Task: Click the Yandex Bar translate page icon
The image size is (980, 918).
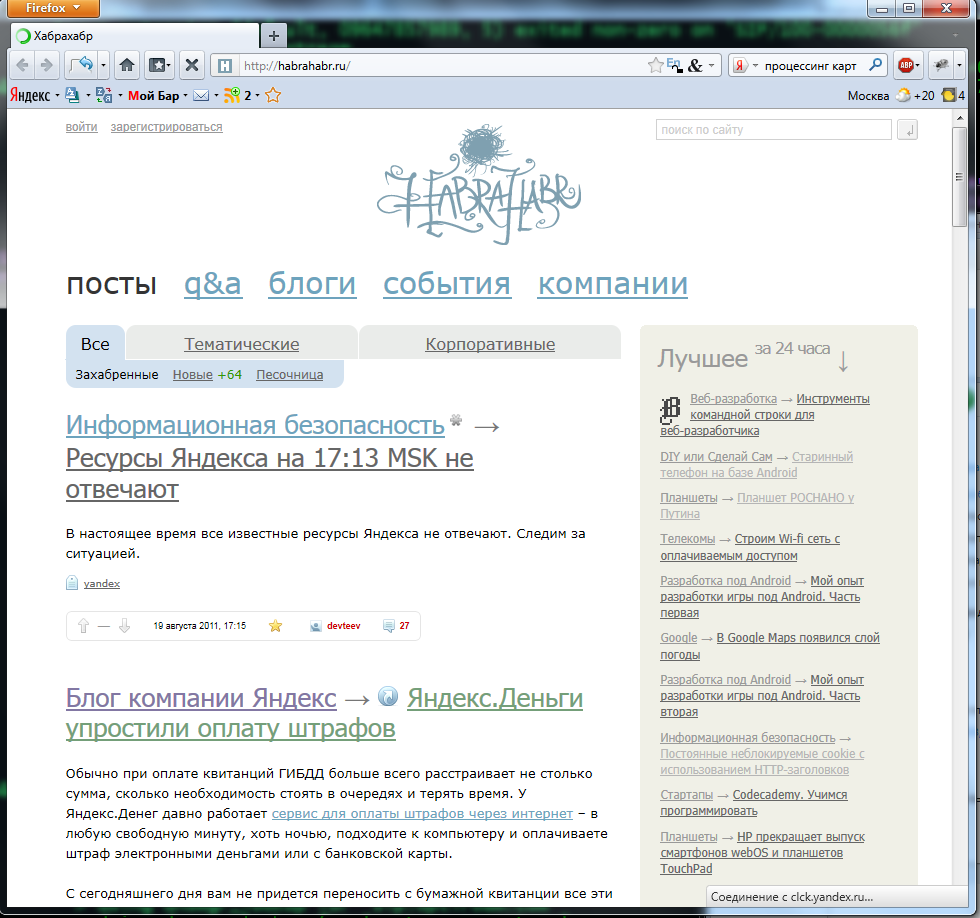Action: [x=104, y=95]
